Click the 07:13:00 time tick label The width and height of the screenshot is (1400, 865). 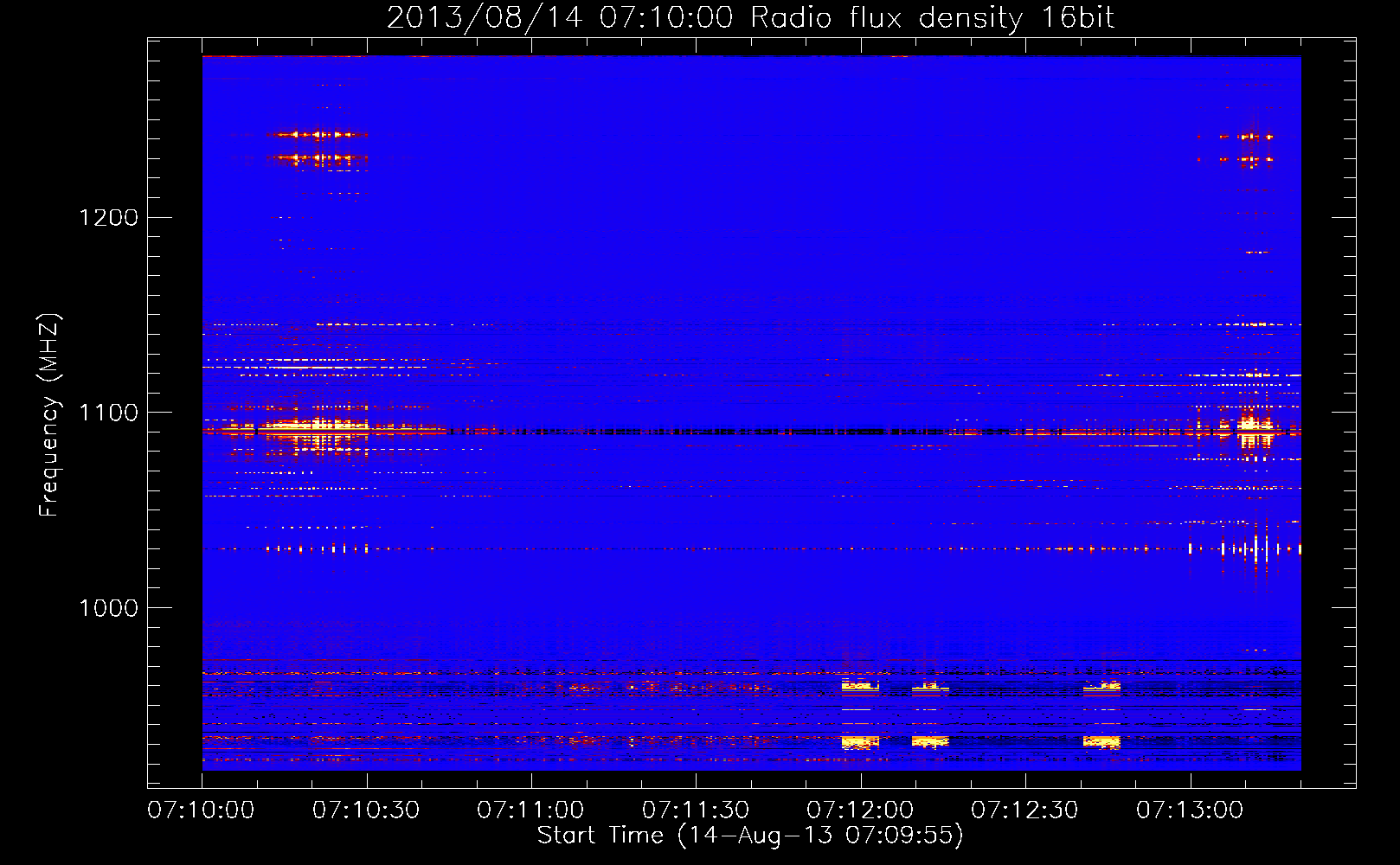(x=1190, y=811)
